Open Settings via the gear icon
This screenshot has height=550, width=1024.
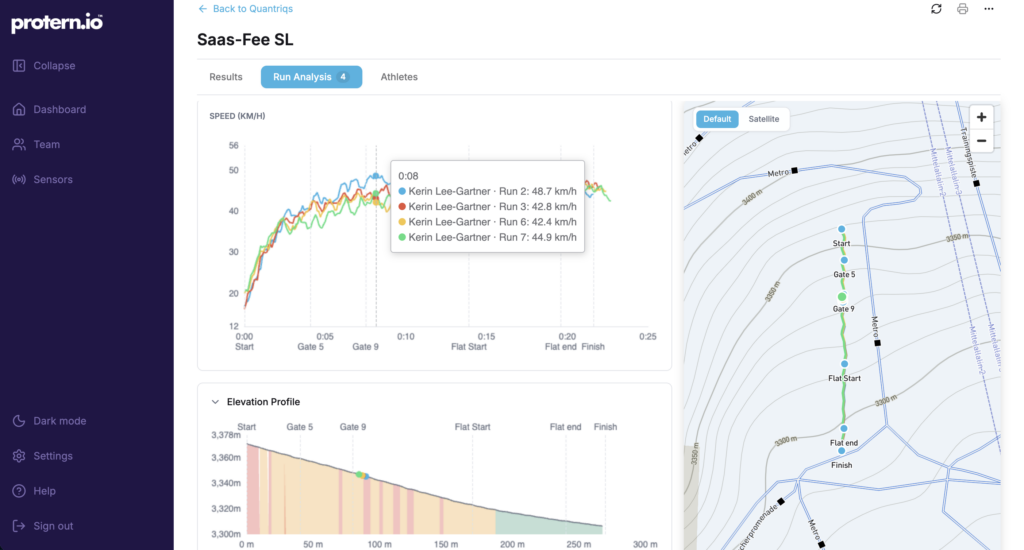tap(19, 456)
